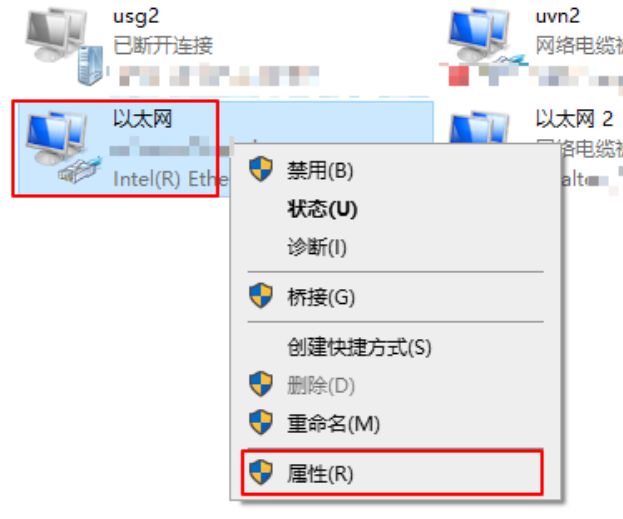The width and height of the screenshot is (623, 519).
Task: Click the 已断开连接 status text under usg2
Action: click(163, 45)
